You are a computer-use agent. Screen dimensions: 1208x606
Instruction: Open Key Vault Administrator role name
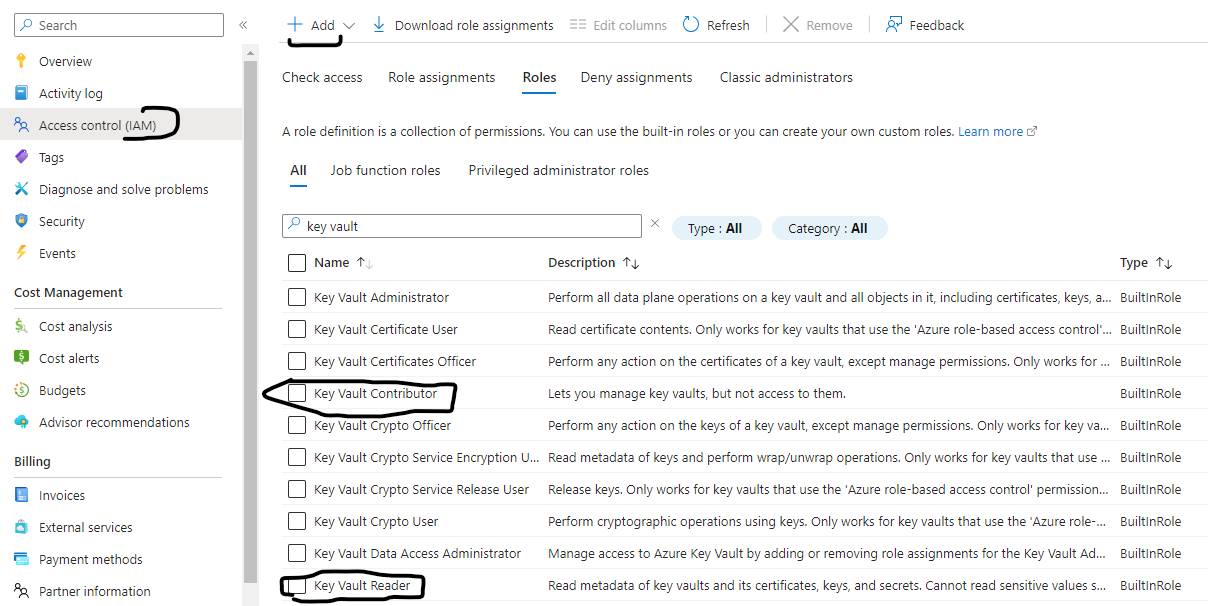(381, 297)
